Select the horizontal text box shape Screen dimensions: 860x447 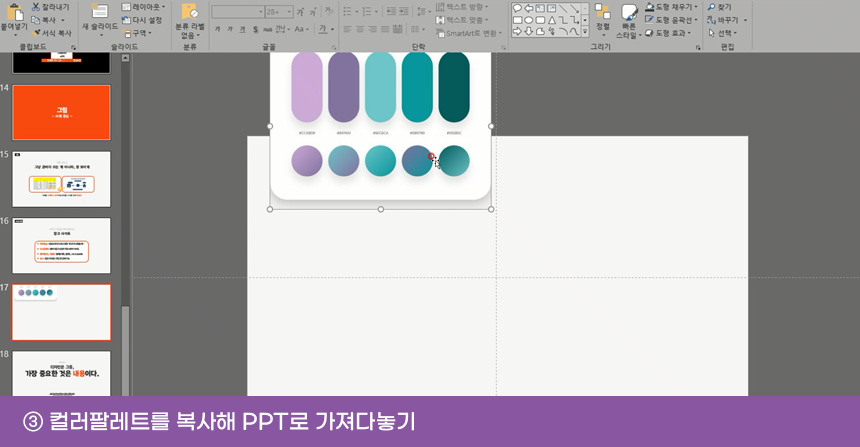(x=540, y=8)
